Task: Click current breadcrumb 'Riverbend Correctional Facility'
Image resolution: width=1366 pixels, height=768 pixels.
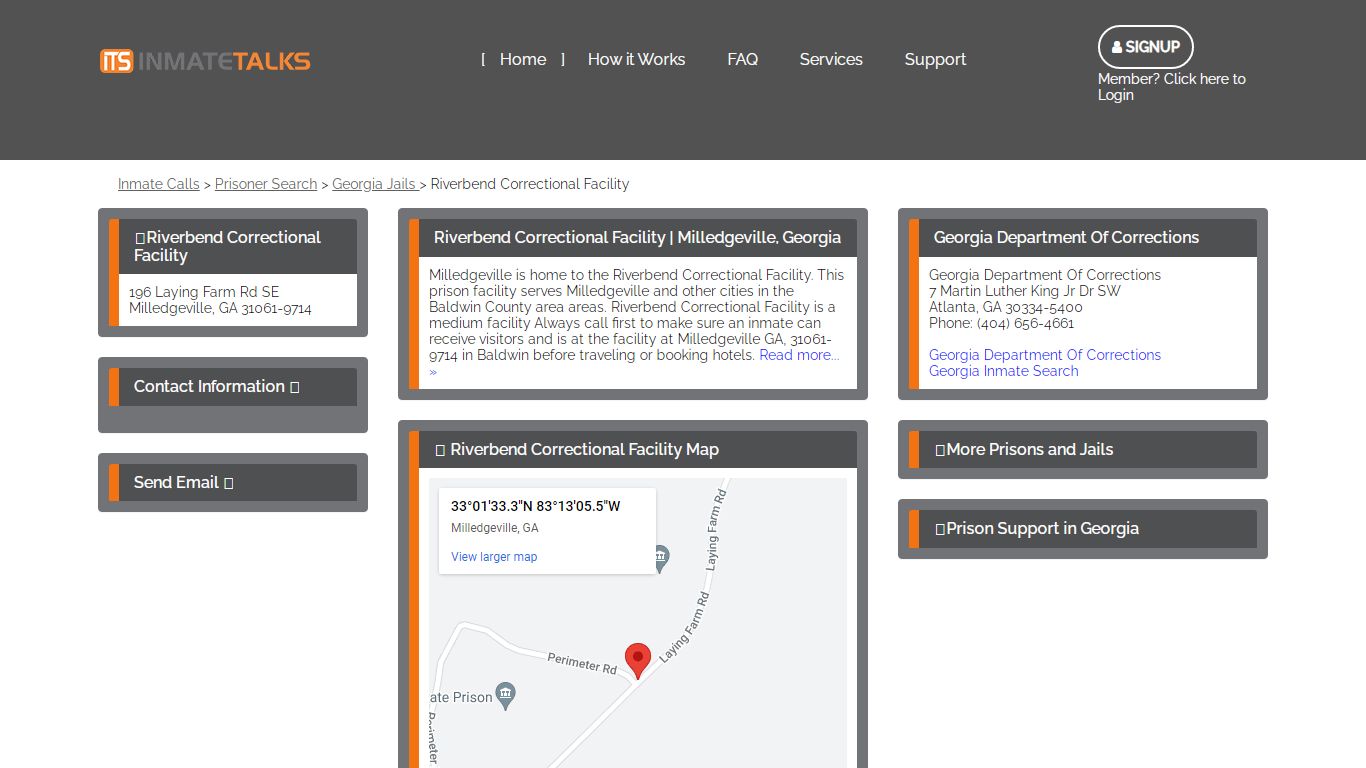Action: pyautogui.click(x=530, y=184)
